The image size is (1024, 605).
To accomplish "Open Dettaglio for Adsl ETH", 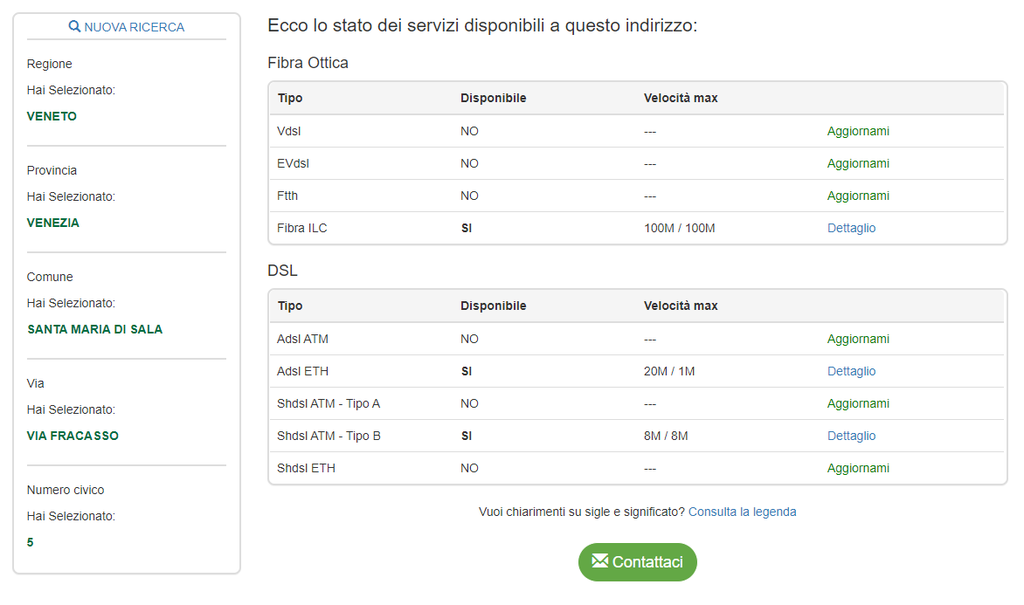I will (851, 371).
